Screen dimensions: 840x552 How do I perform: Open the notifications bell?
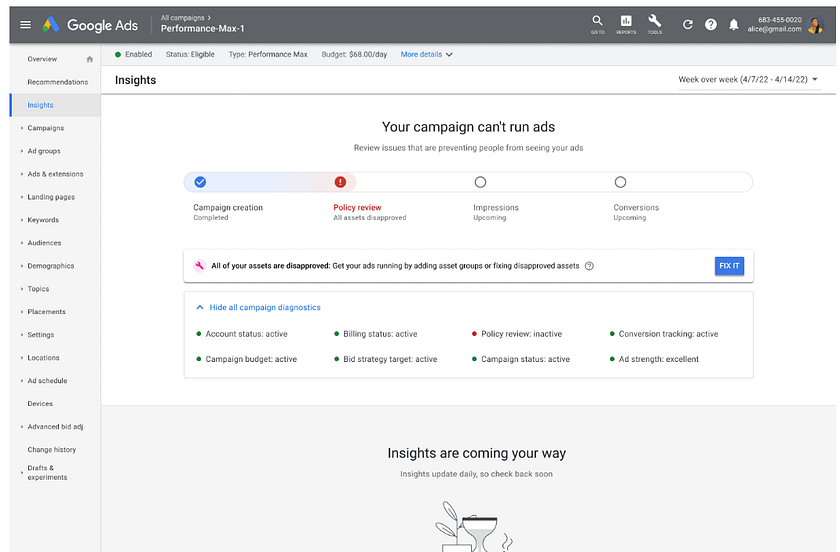(734, 25)
